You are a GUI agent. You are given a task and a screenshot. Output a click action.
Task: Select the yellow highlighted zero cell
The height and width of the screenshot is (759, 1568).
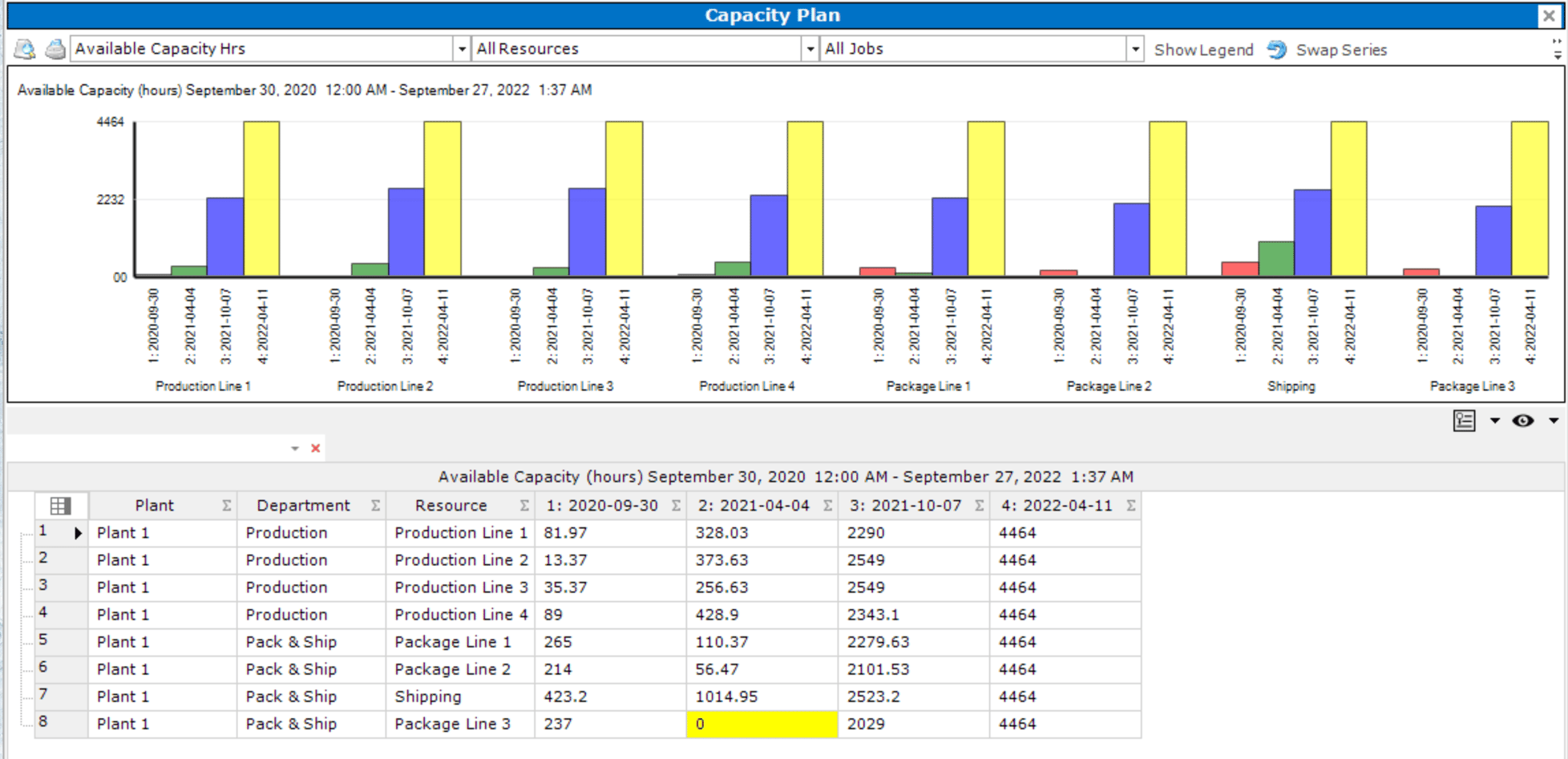[x=762, y=723]
